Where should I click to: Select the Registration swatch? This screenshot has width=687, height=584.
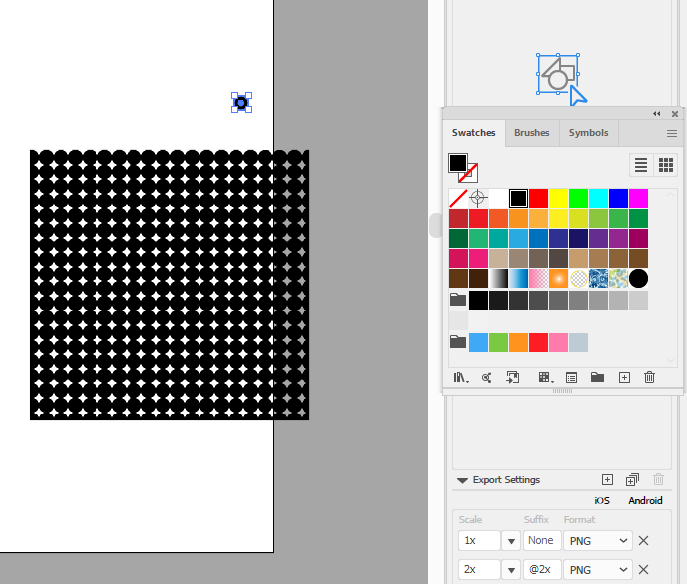(478, 198)
